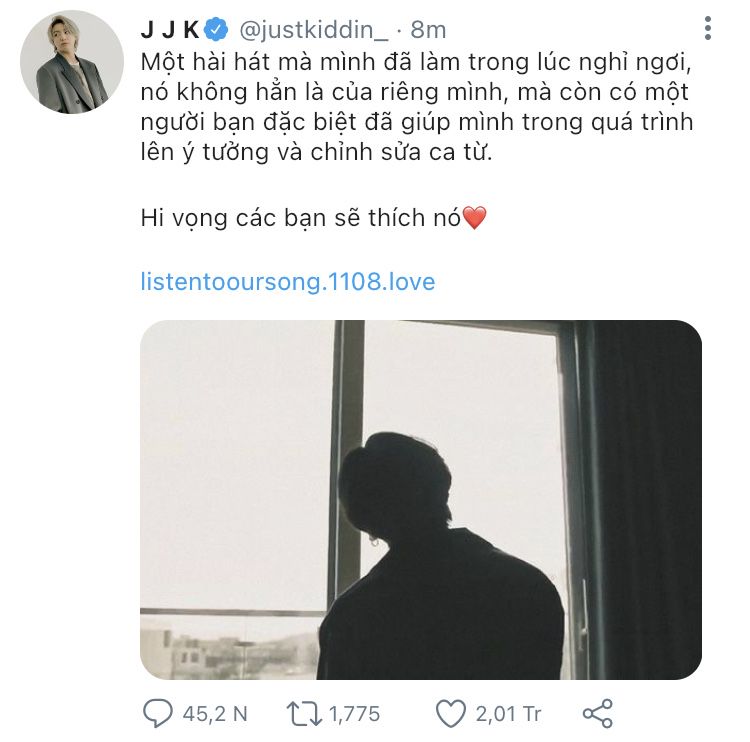Click the 45,2 N reply count
The image size is (750, 742).
(215, 714)
